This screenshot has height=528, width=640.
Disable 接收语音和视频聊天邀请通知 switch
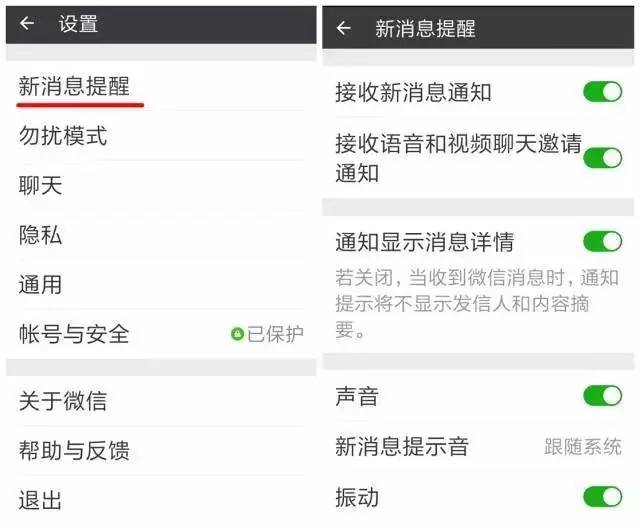tap(602, 158)
